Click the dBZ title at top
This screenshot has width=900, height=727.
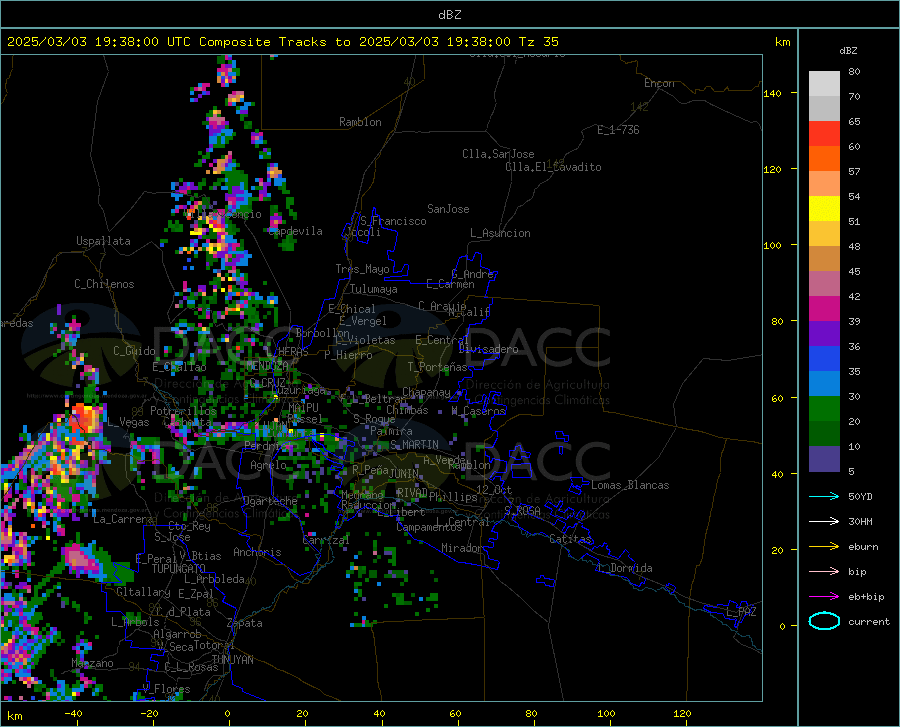pos(449,15)
